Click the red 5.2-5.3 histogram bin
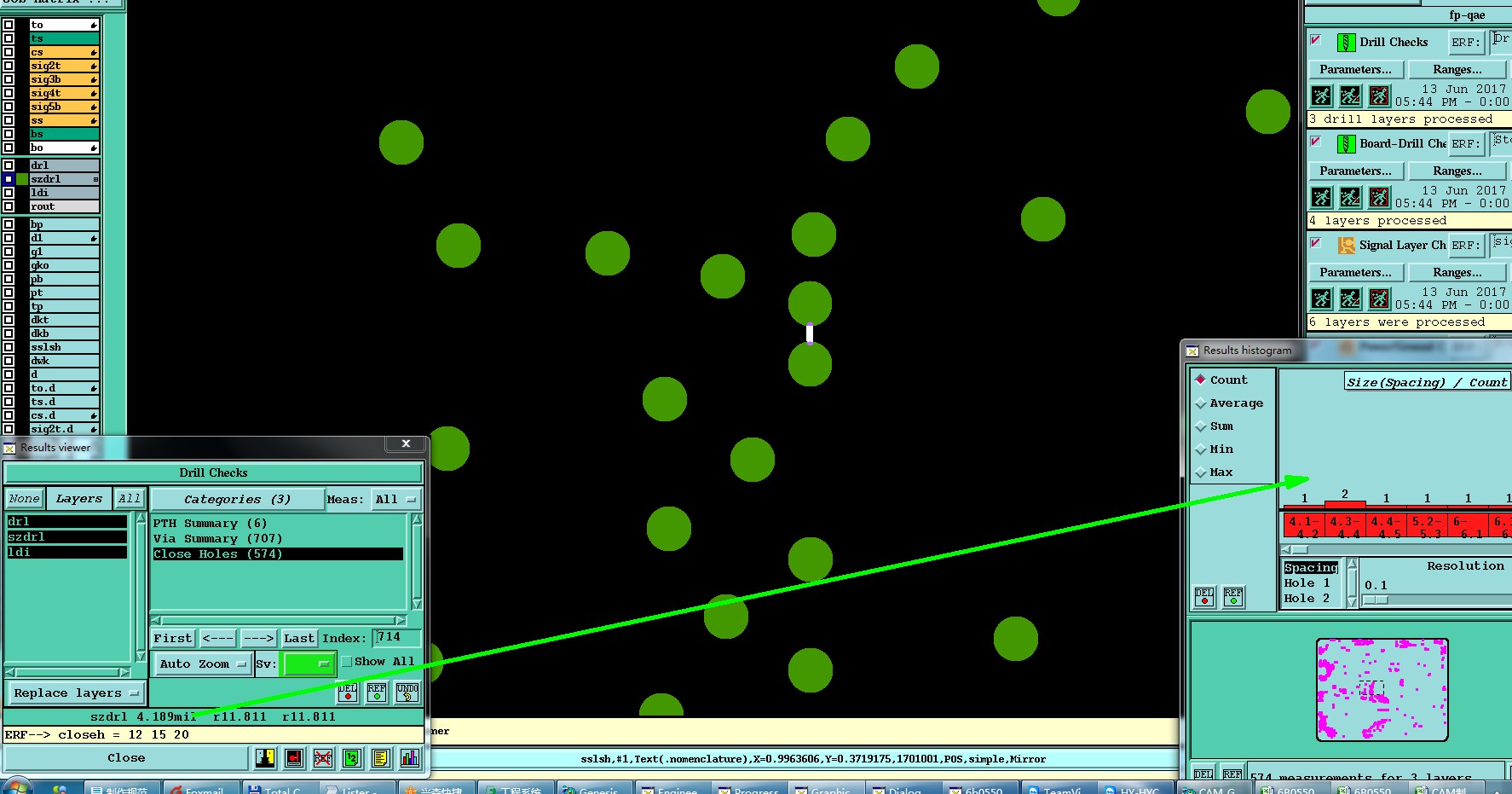 1428,526
